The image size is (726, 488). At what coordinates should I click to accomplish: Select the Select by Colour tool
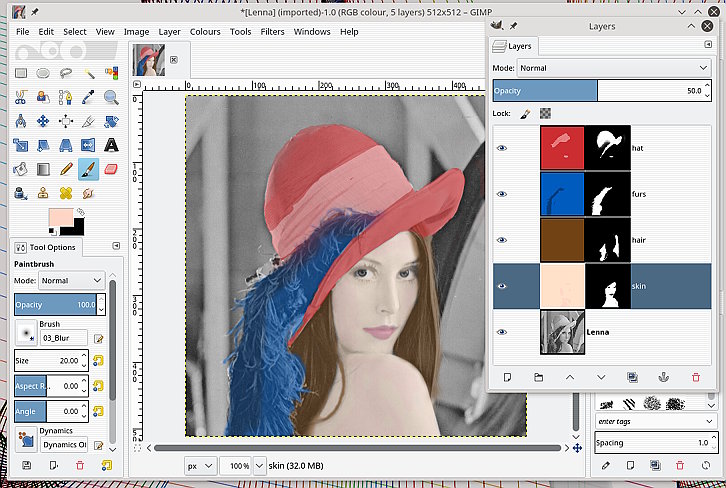(x=111, y=73)
